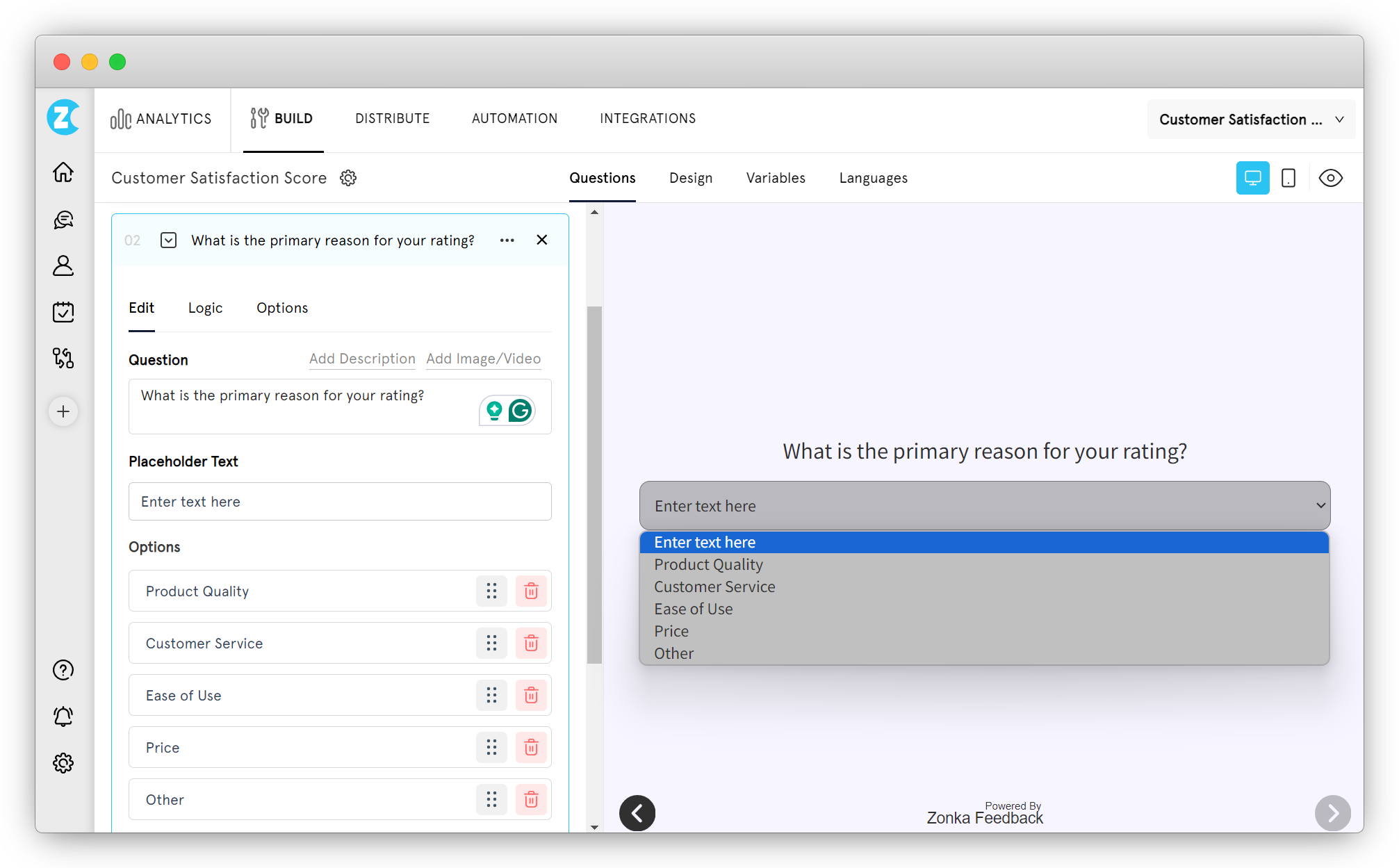1399x868 pixels.
Task: Click Add Description link for question
Action: click(362, 359)
